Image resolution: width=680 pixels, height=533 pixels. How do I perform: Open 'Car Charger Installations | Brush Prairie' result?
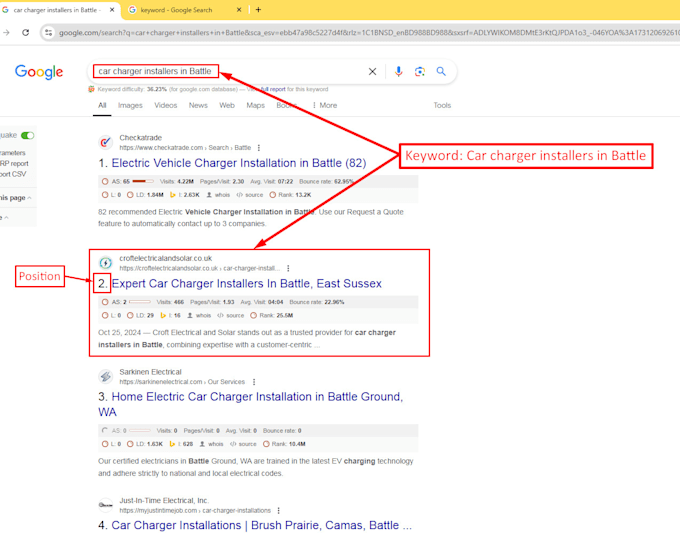(262, 525)
